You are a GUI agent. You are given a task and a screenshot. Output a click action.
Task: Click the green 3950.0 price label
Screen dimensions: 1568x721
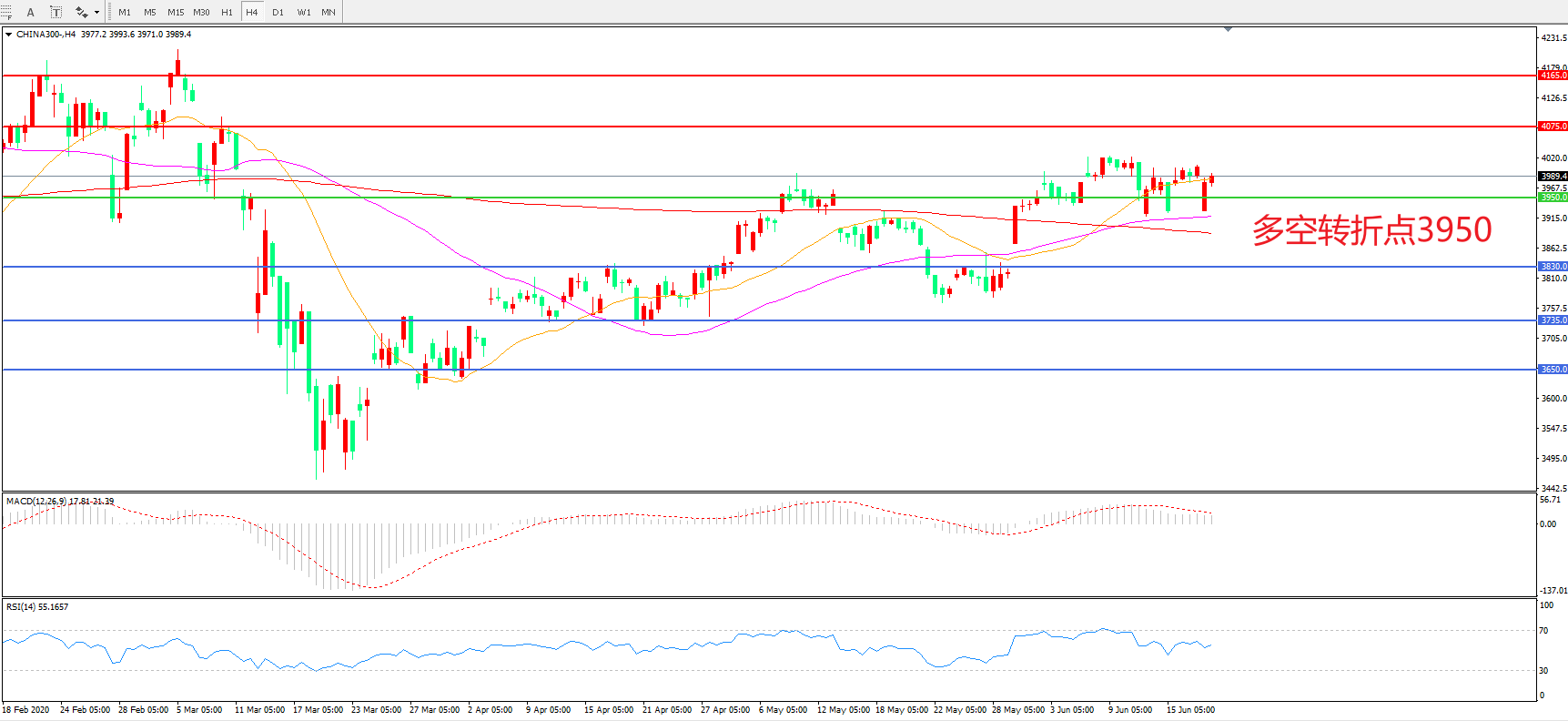click(x=1553, y=198)
